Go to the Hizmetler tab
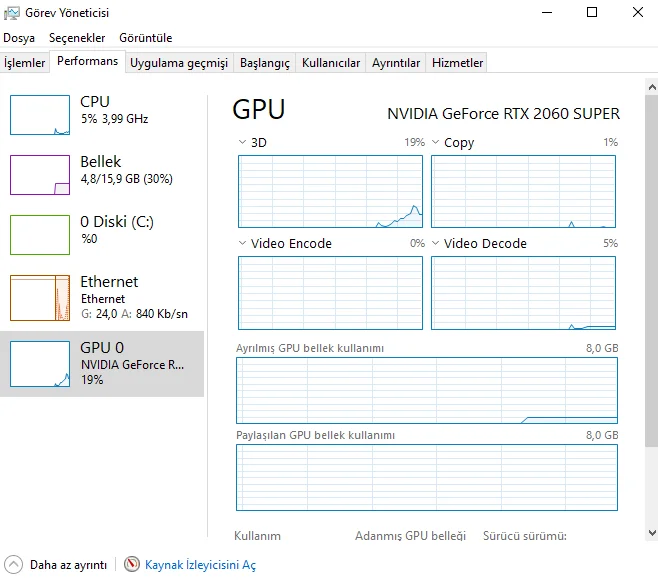The image size is (658, 584). [x=457, y=63]
